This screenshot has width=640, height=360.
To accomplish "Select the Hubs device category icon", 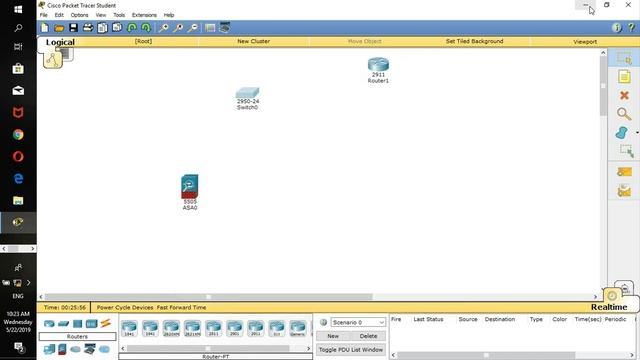I will pos(77,324).
